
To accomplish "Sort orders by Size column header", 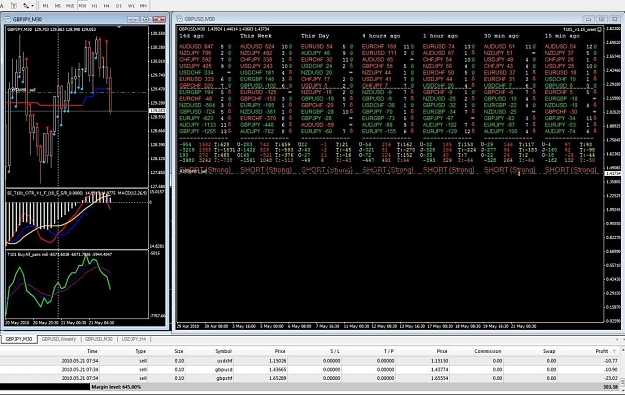I will [179, 351].
